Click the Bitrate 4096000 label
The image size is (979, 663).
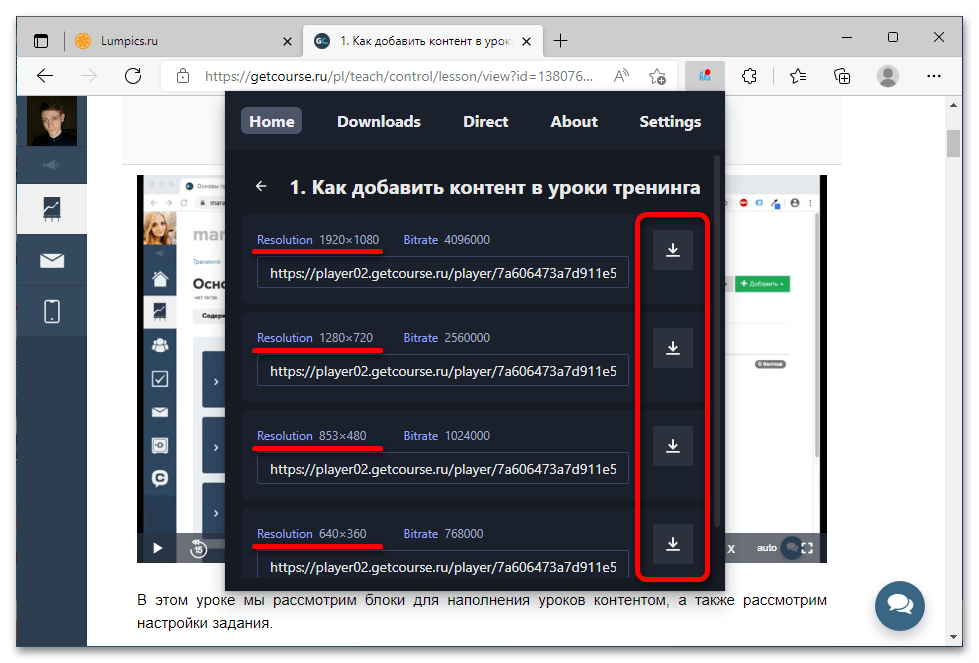tap(446, 240)
